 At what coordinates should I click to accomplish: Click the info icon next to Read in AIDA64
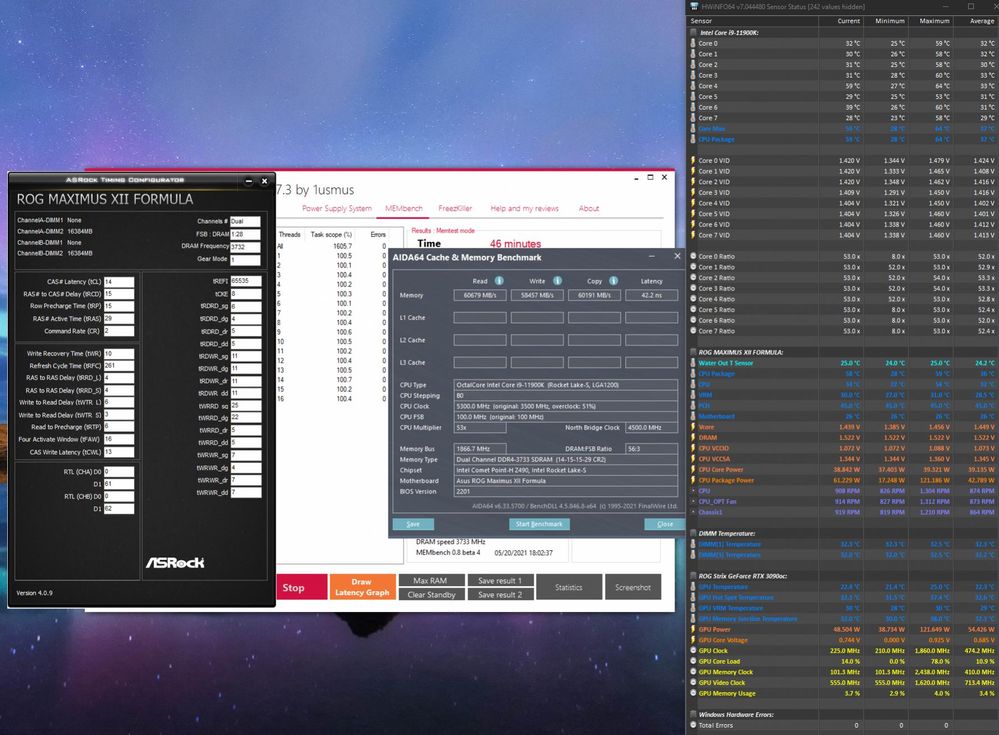click(x=500, y=281)
